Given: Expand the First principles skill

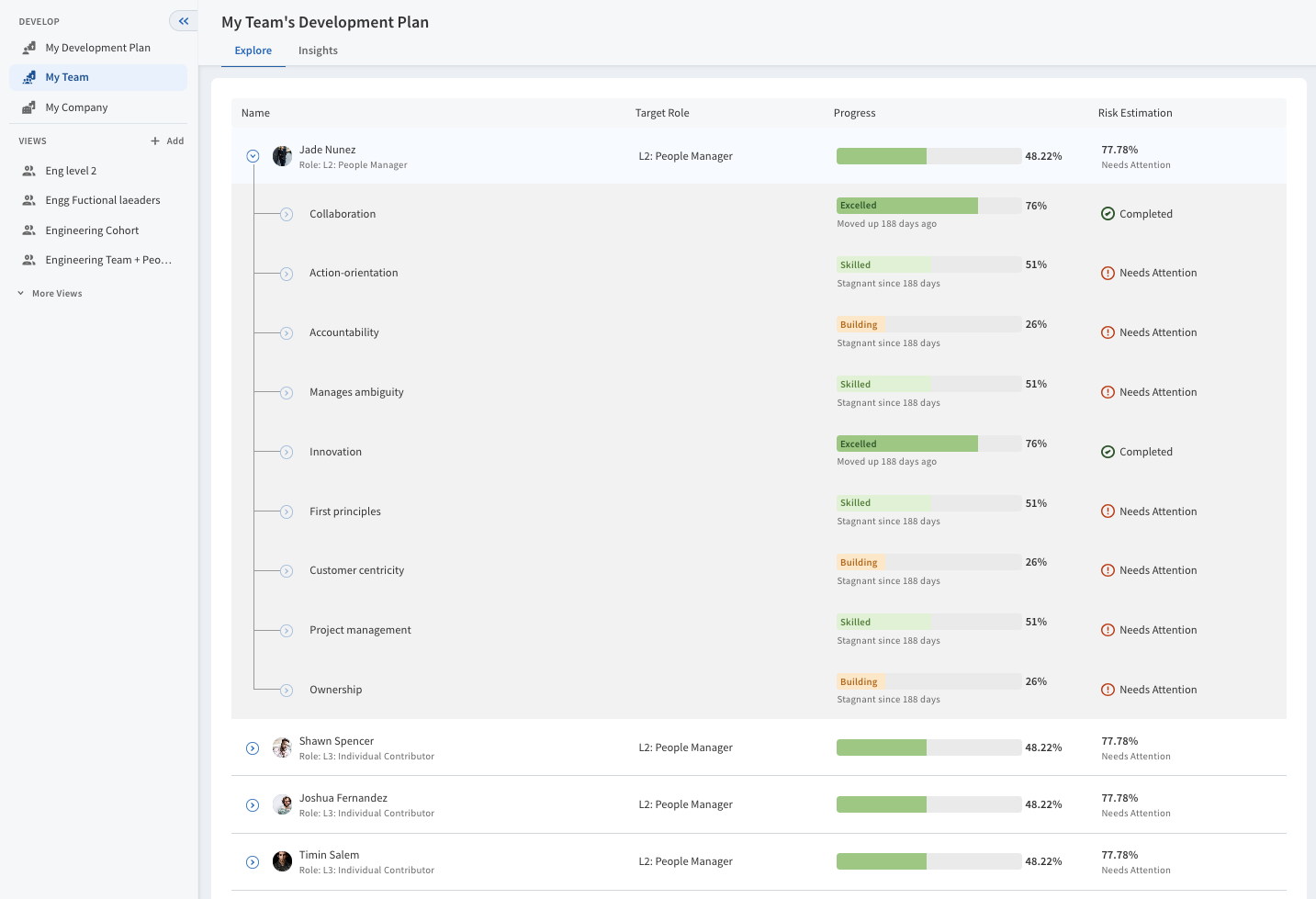Looking at the screenshot, I should pyautogui.click(x=287, y=511).
